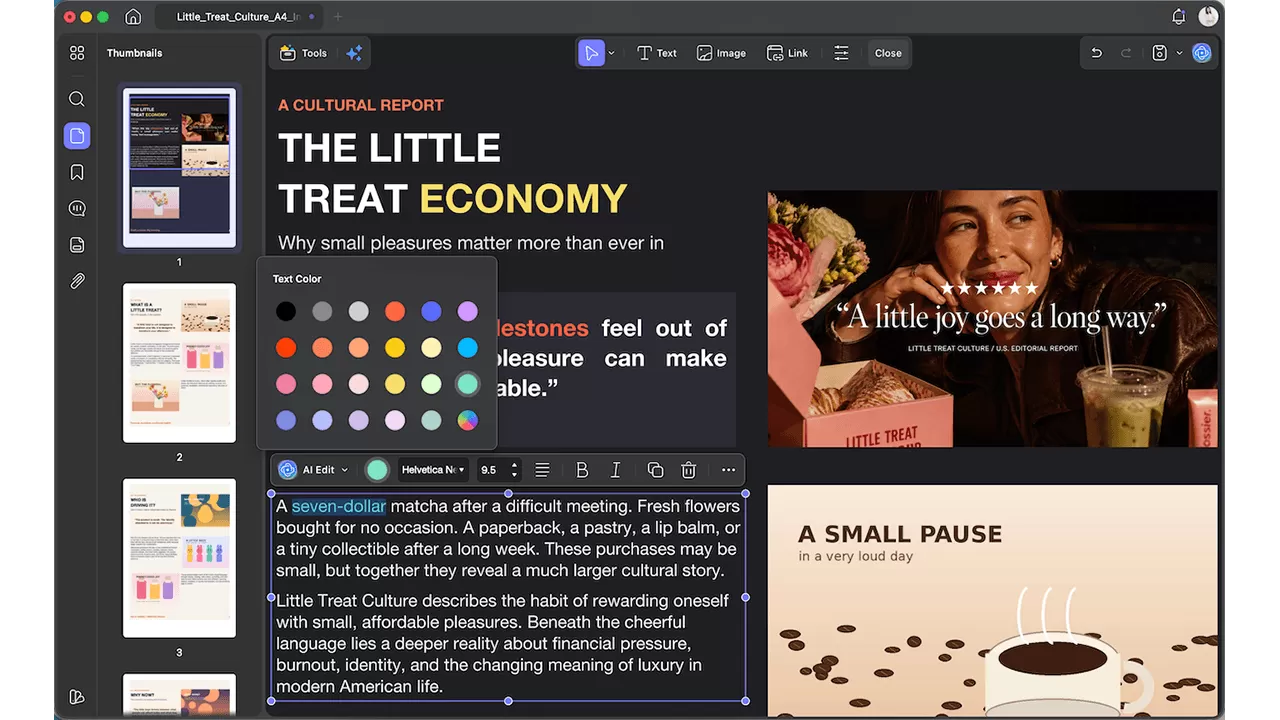Pick the cream pale yellow color swatch

(431, 348)
